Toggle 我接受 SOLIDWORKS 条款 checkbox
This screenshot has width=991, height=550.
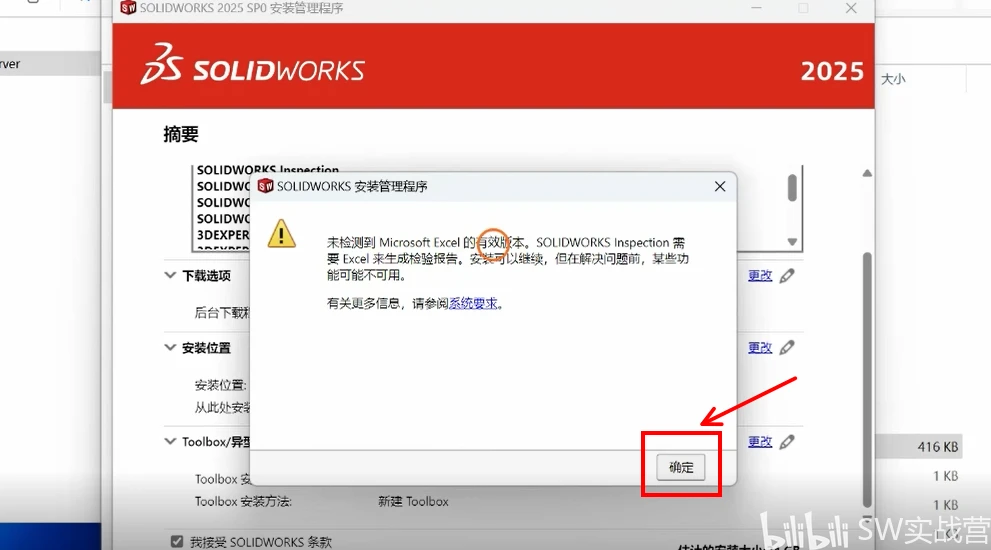click(177, 542)
